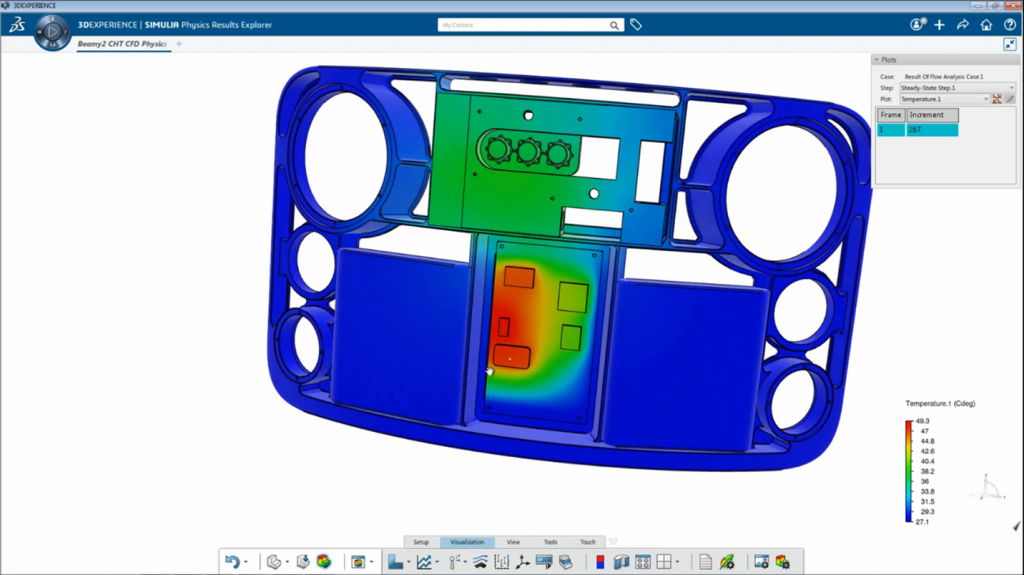
Task: Open the Step dropdown showing Steady-State Step.1
Action: [957, 88]
